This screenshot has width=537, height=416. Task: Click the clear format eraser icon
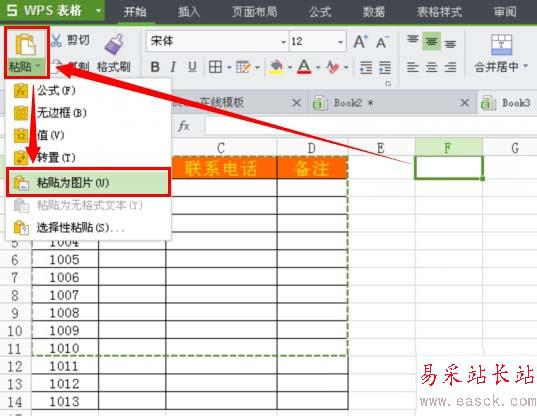point(332,67)
